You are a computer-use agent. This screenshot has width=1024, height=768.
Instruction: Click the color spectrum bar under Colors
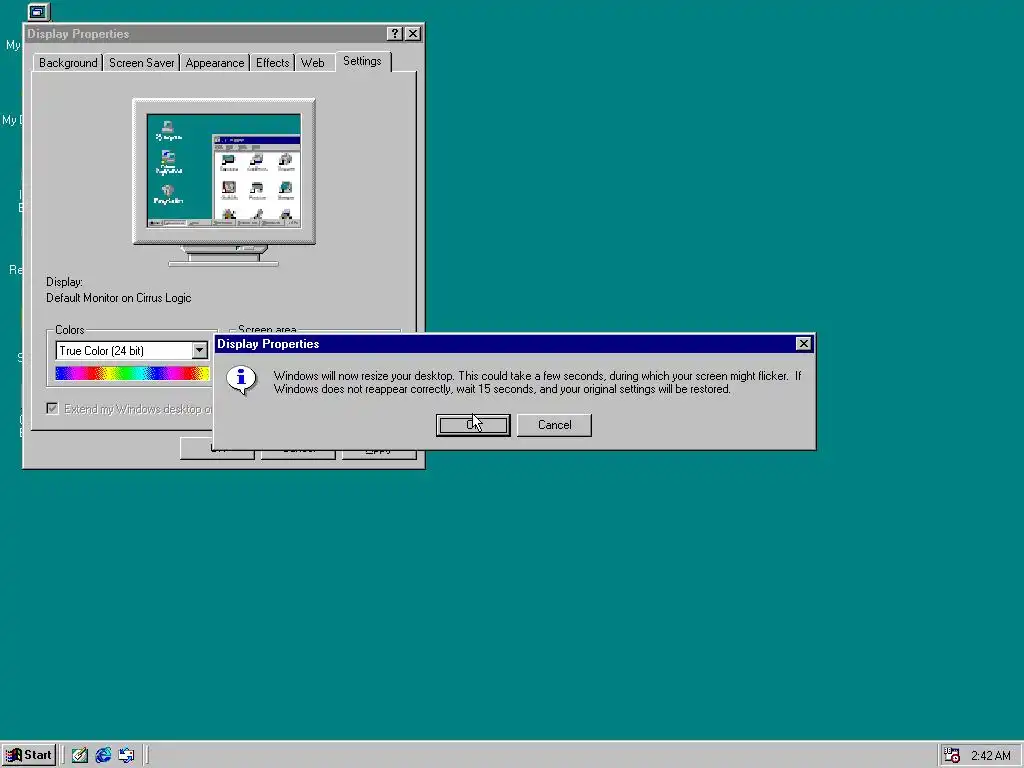(133, 373)
